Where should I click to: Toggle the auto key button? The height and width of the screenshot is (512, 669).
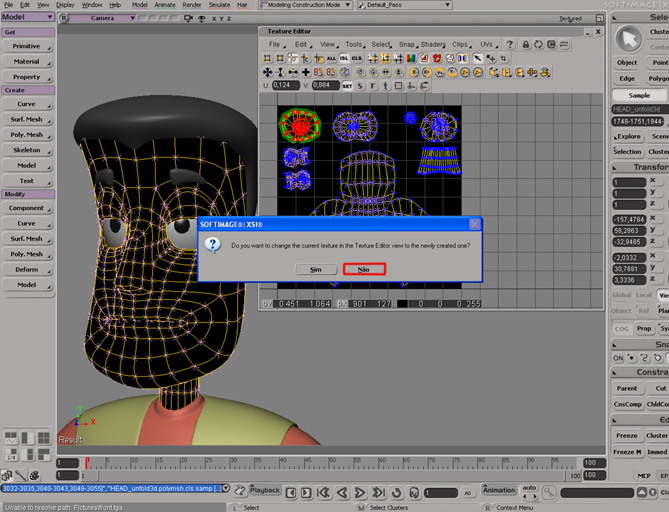529,489
